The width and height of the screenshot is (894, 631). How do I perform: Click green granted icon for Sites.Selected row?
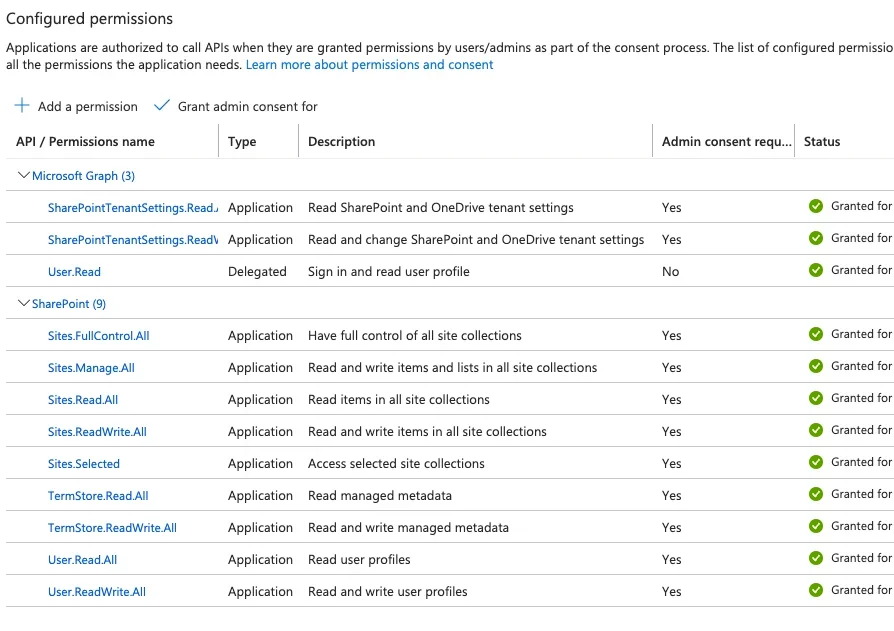[816, 462]
